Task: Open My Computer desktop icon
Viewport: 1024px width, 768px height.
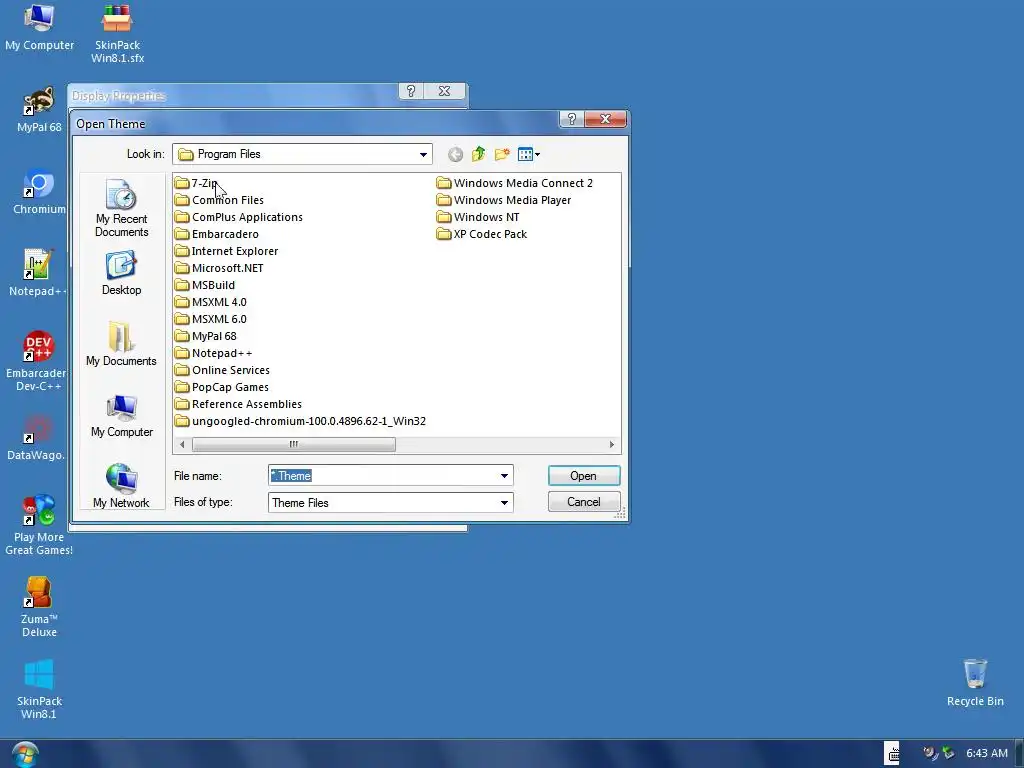Action: (x=39, y=27)
